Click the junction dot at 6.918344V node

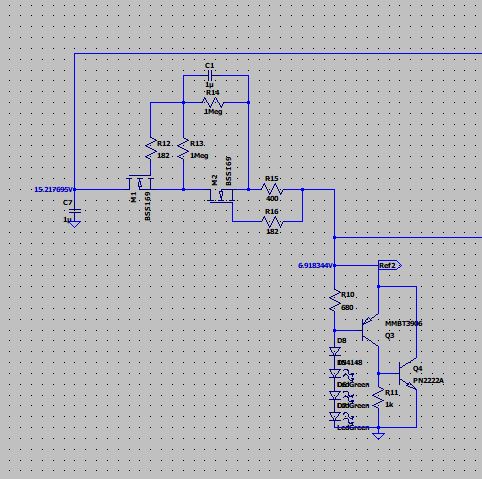[x=335, y=265]
